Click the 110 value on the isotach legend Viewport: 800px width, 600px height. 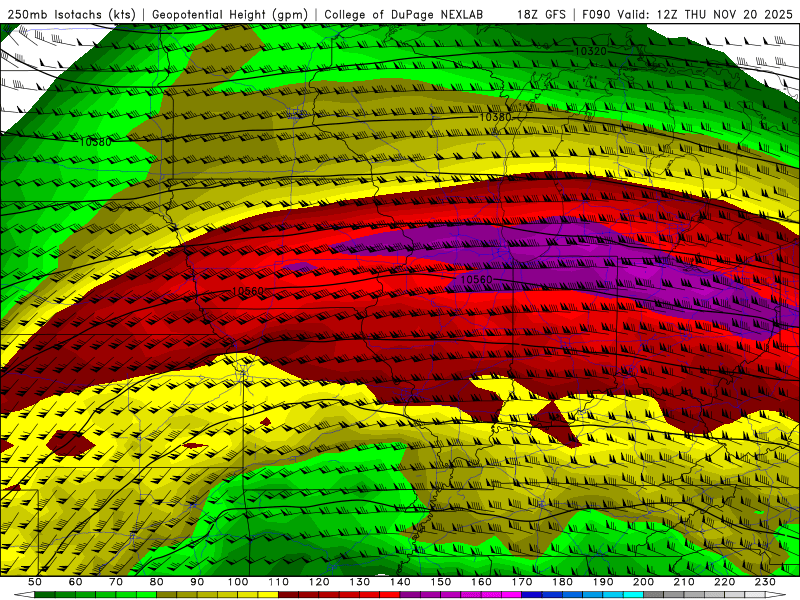tap(279, 582)
